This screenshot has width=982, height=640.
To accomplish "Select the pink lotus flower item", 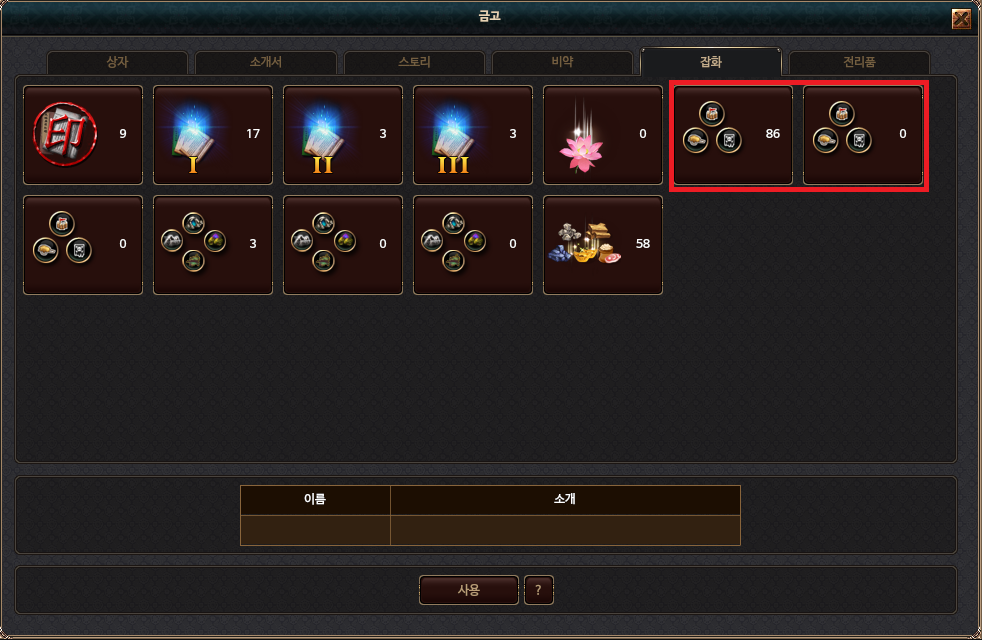I will coord(602,135).
